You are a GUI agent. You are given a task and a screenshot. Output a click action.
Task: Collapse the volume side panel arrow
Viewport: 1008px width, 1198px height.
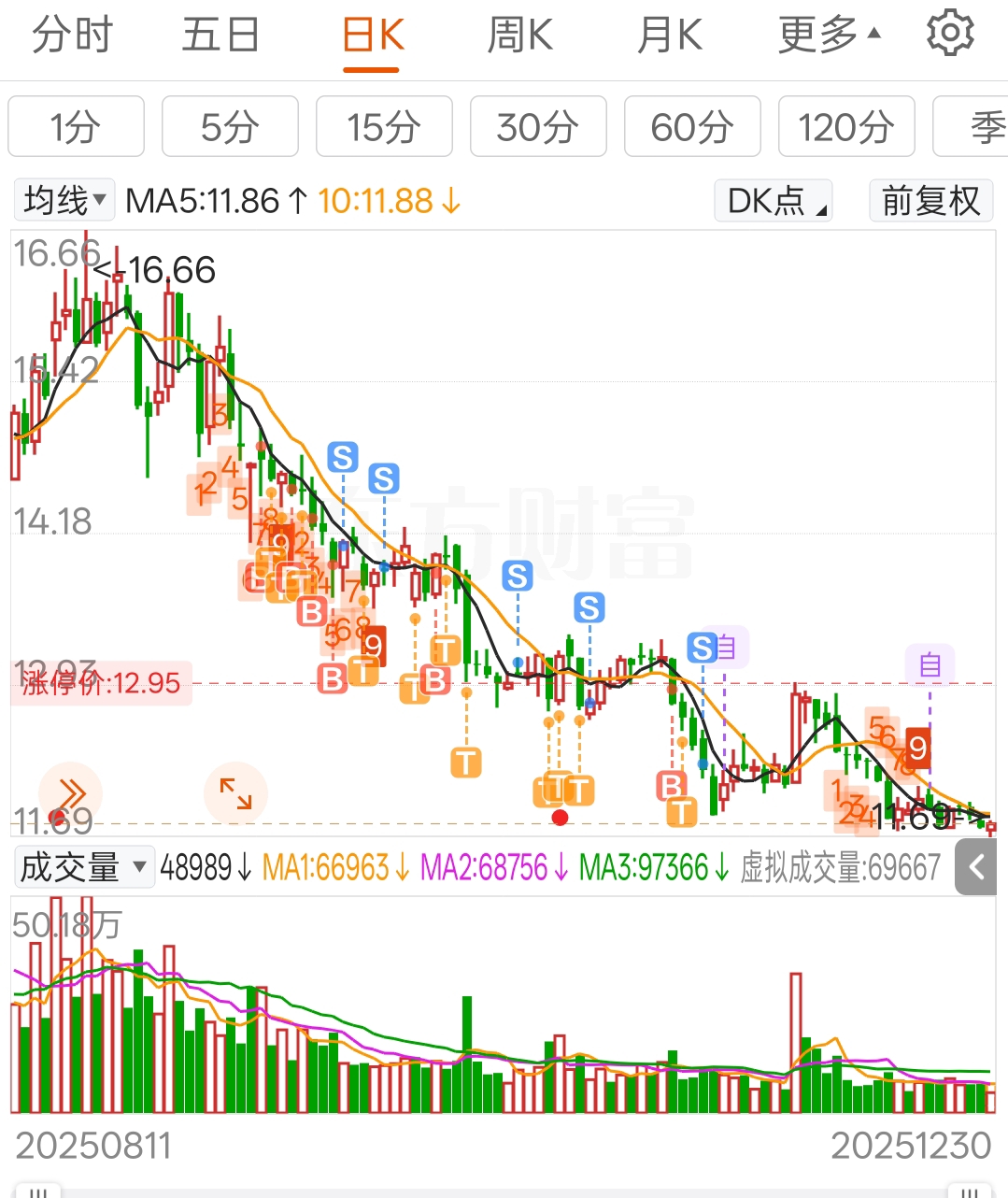point(976,868)
